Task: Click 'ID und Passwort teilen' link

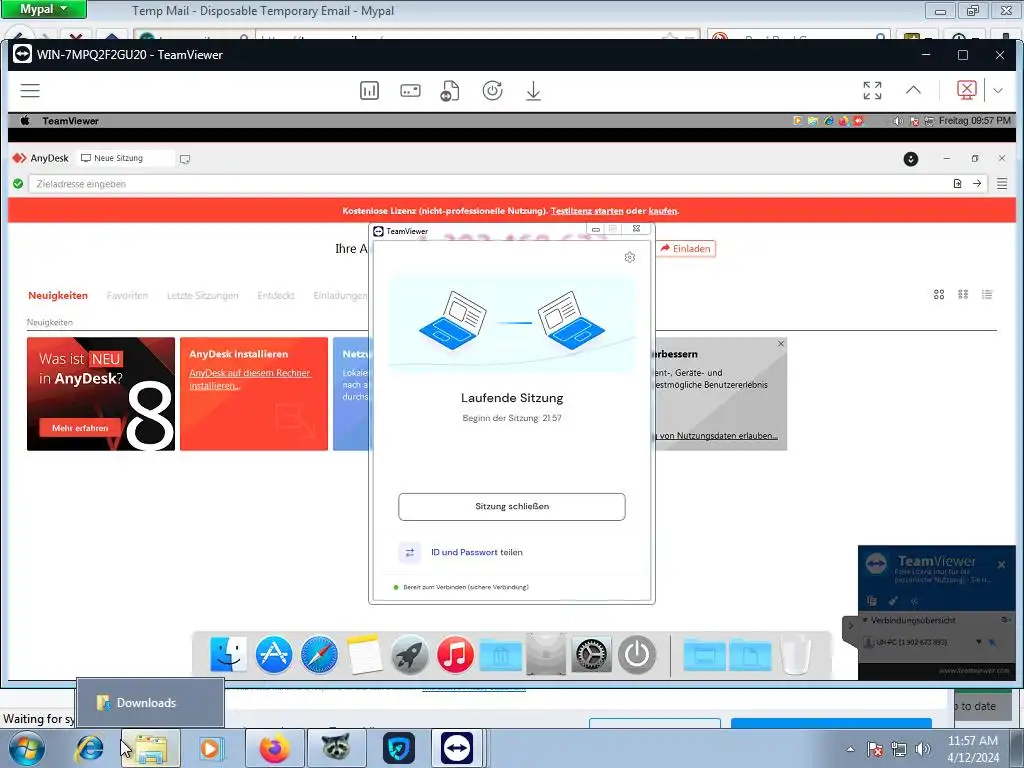Action: [x=476, y=552]
